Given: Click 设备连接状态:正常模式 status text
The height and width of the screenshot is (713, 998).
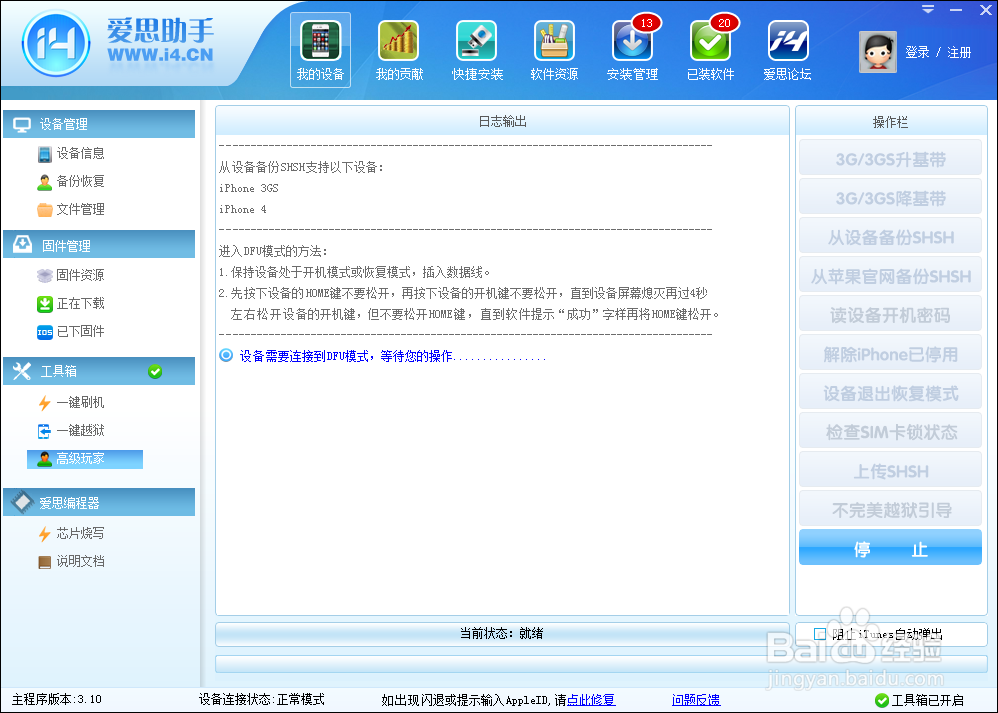Looking at the screenshot, I should tap(262, 700).
